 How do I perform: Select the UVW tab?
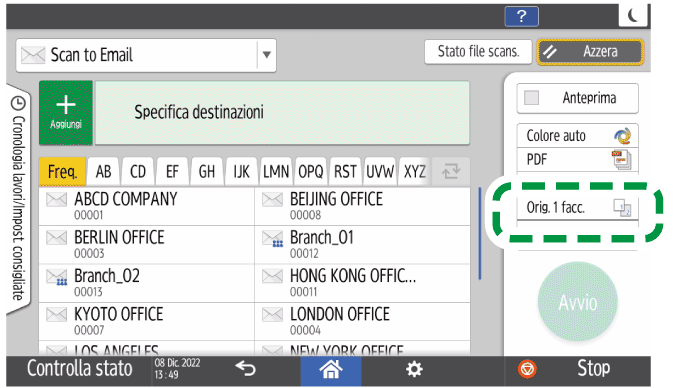380,172
